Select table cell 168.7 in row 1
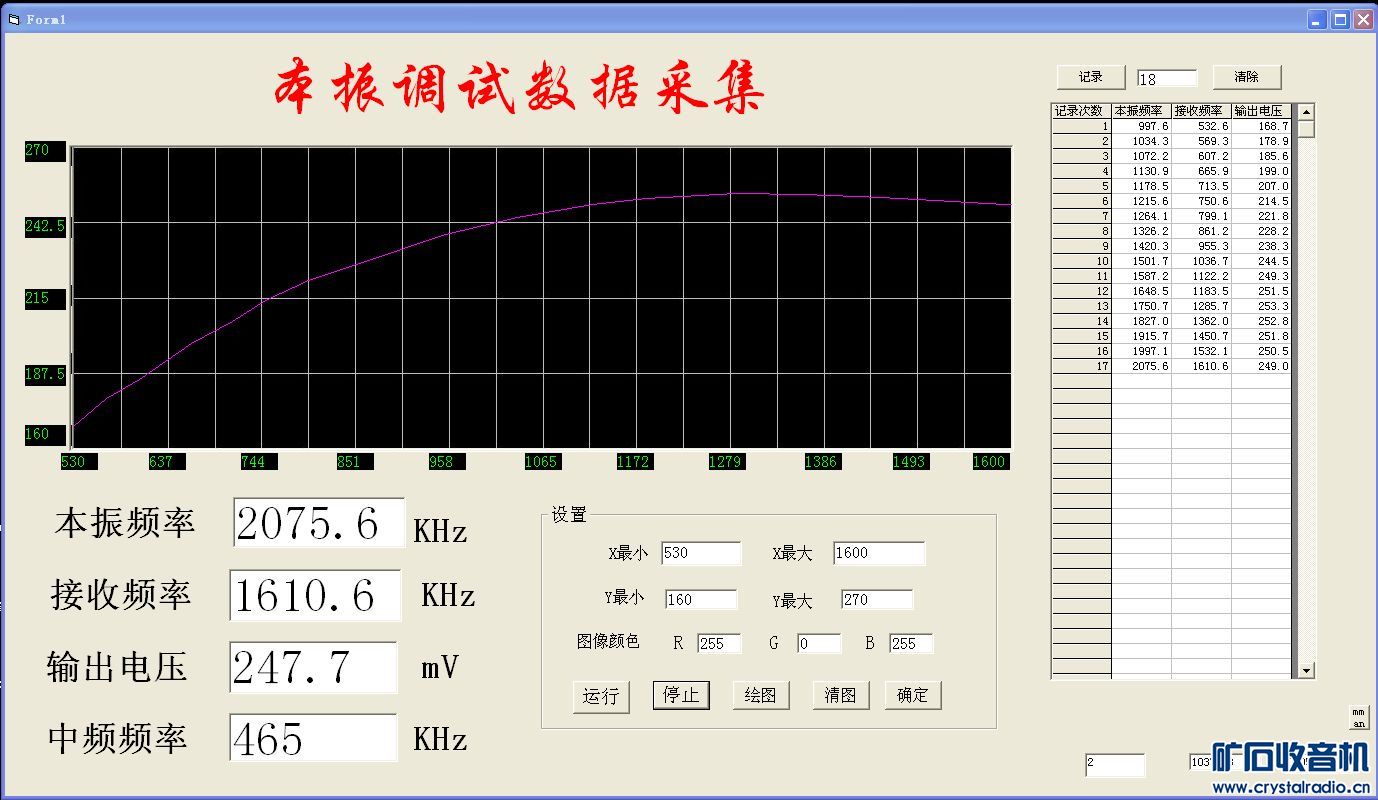This screenshot has height=800, width=1378. coord(1261,127)
